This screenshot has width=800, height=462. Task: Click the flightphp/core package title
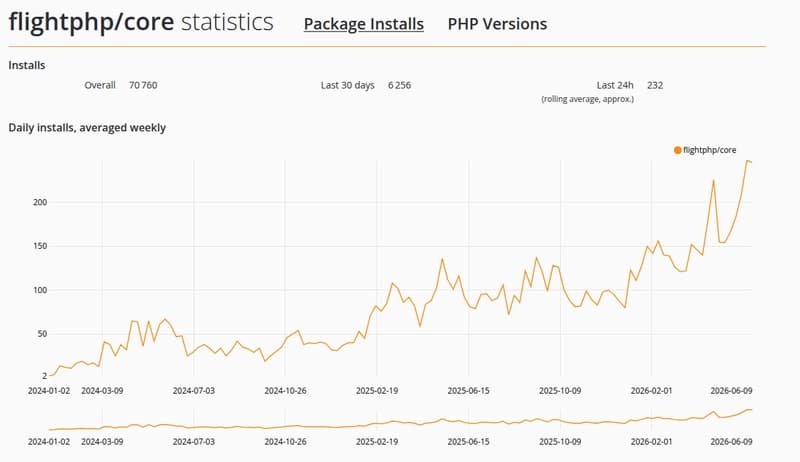(91, 22)
